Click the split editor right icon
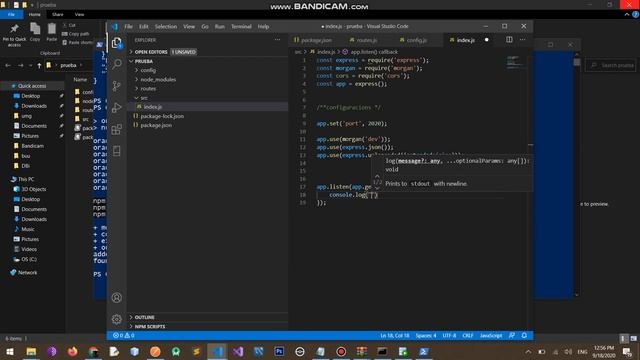The height and width of the screenshot is (360, 640). [x=509, y=40]
